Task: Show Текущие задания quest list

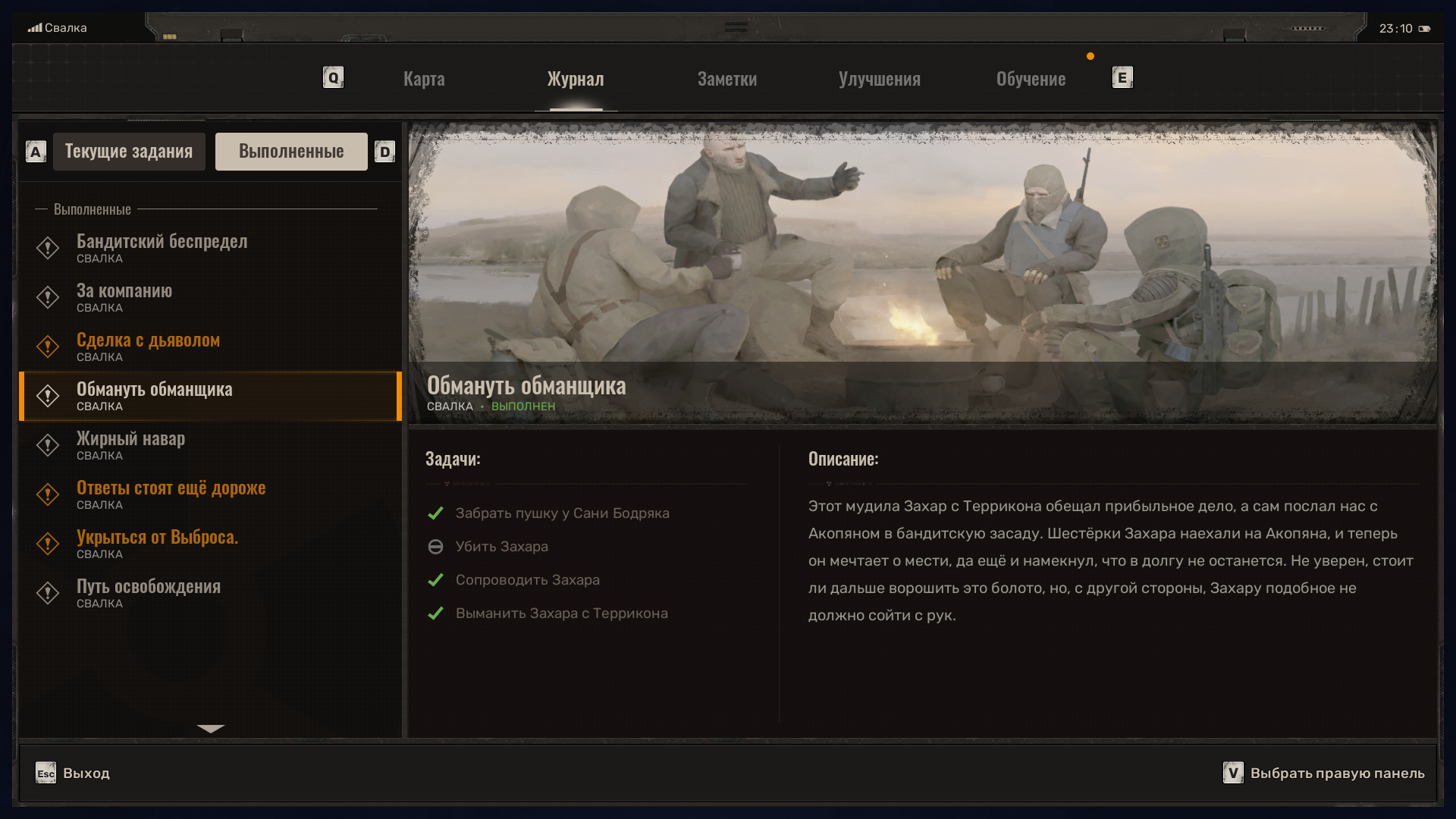Action: coord(129,152)
